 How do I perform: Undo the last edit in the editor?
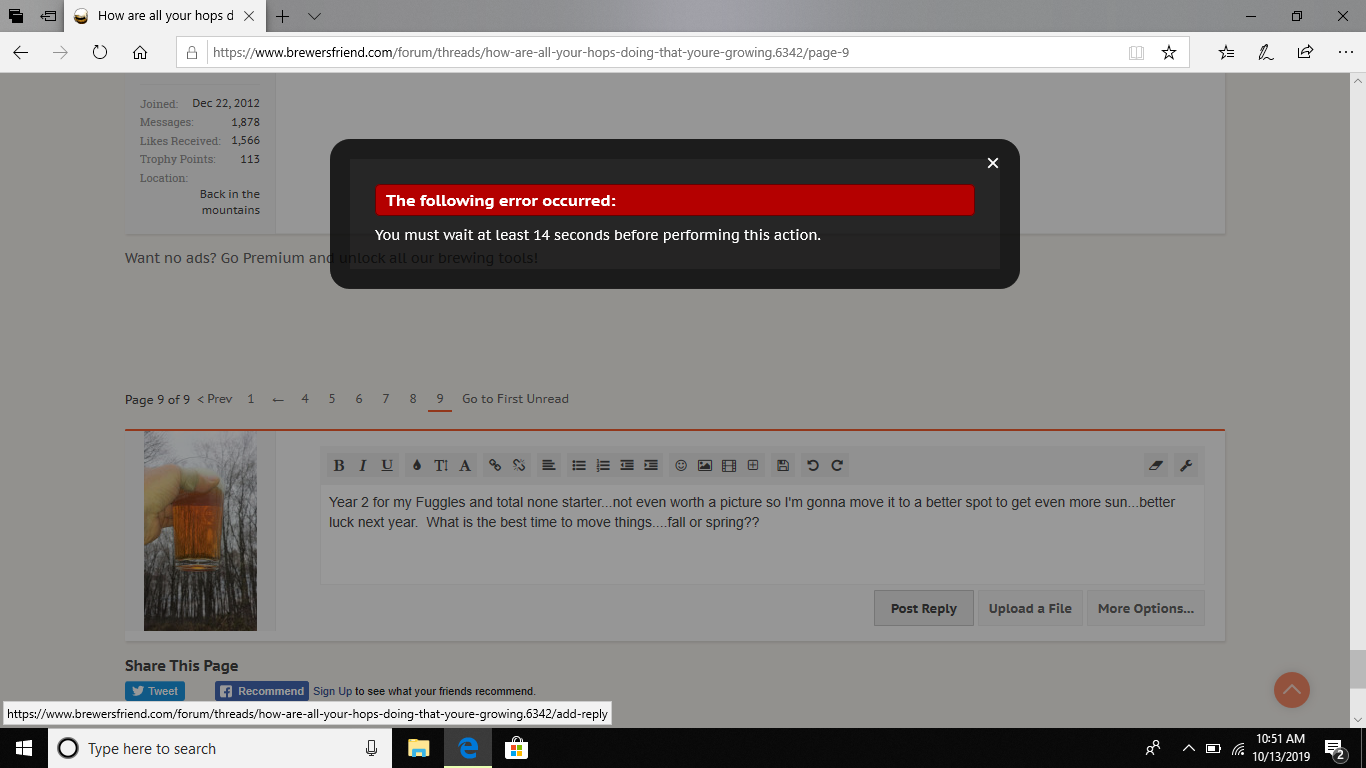813,465
